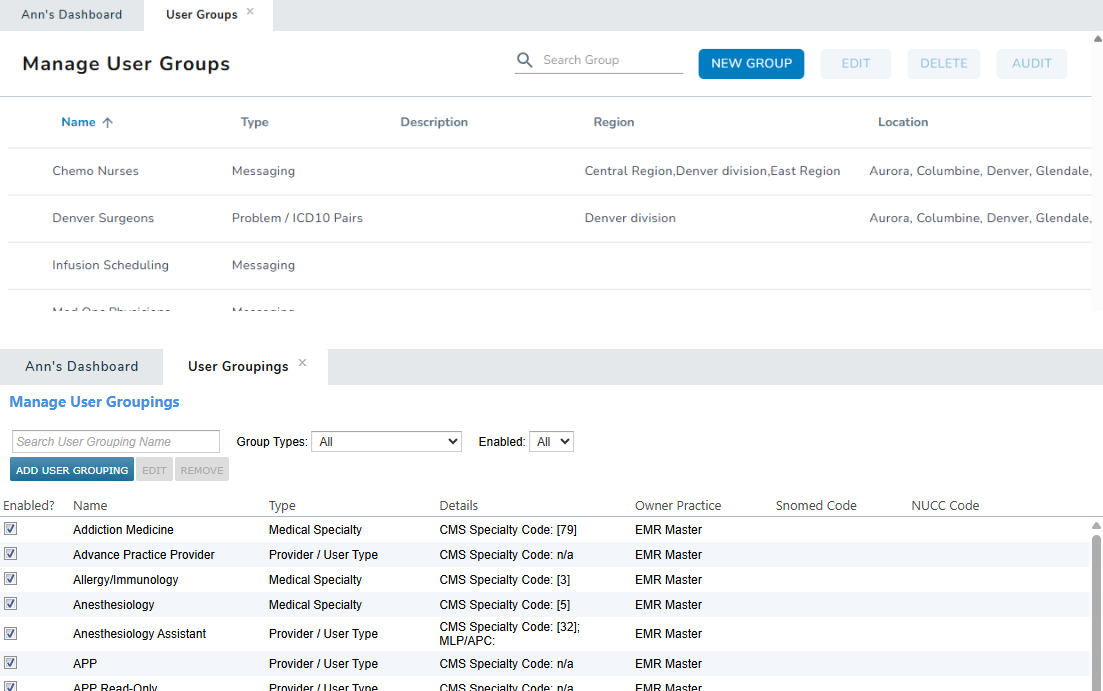Close the User Groupings tab
1103x691 pixels.
[302, 363]
